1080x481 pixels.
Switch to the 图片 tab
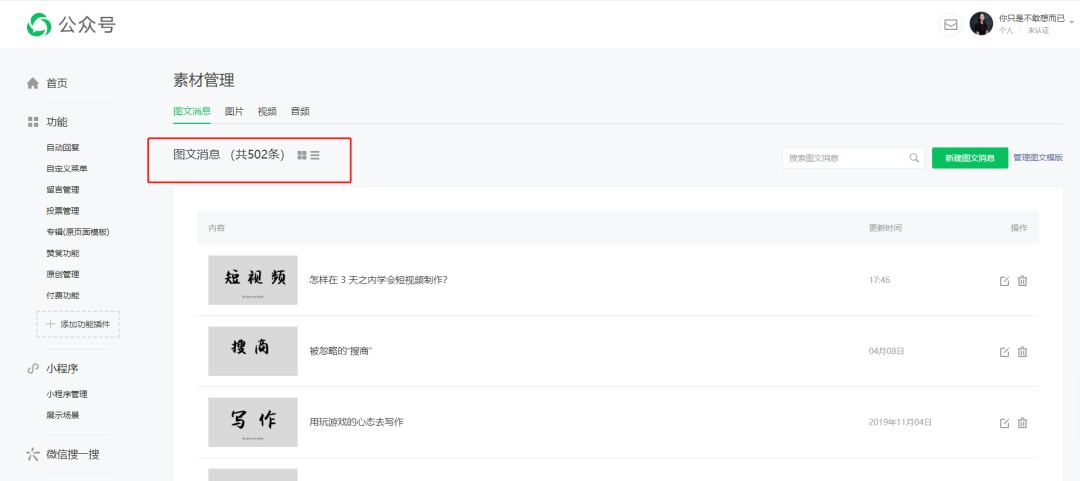234,111
